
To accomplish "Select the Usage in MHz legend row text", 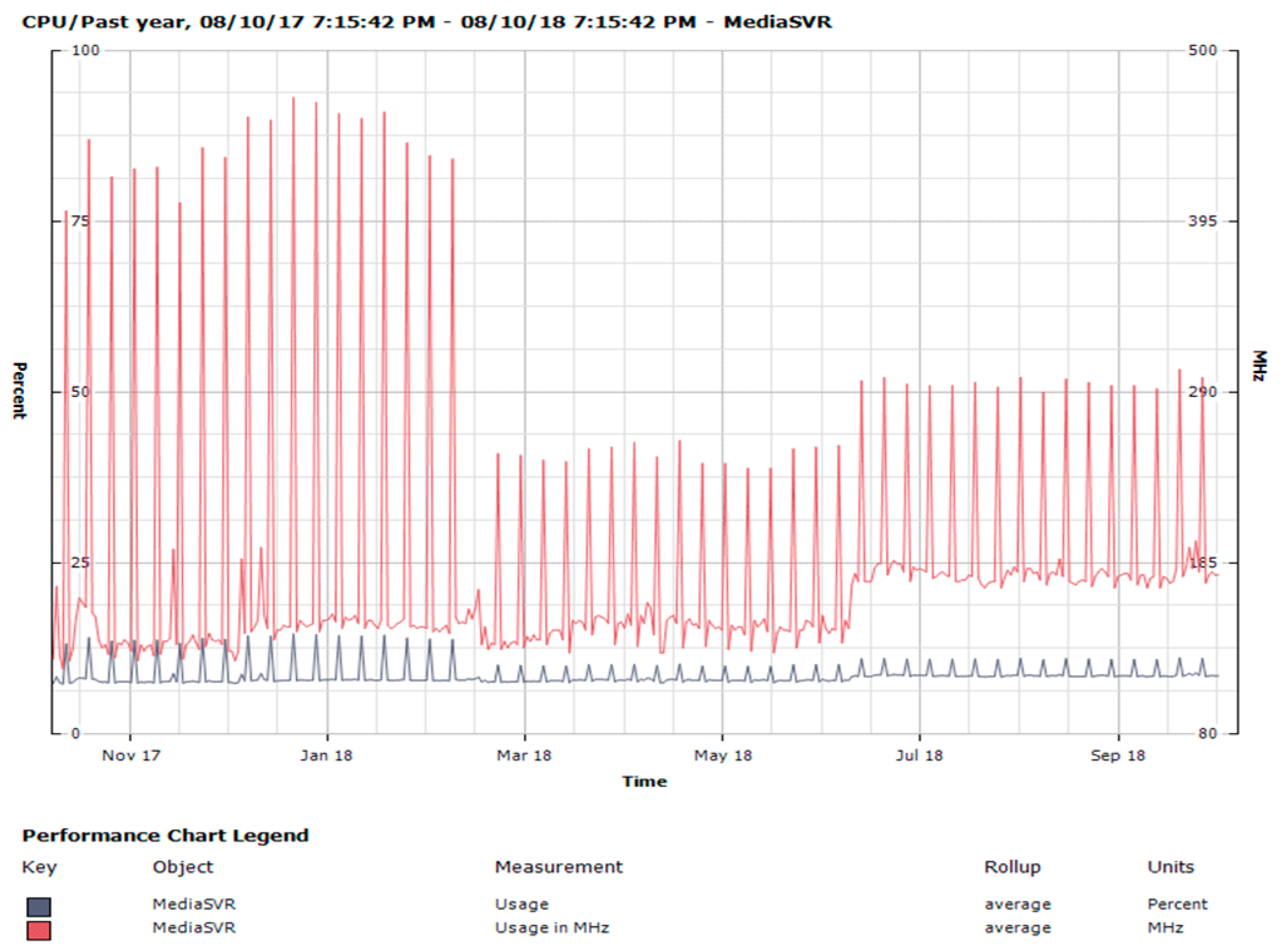I will (x=551, y=928).
